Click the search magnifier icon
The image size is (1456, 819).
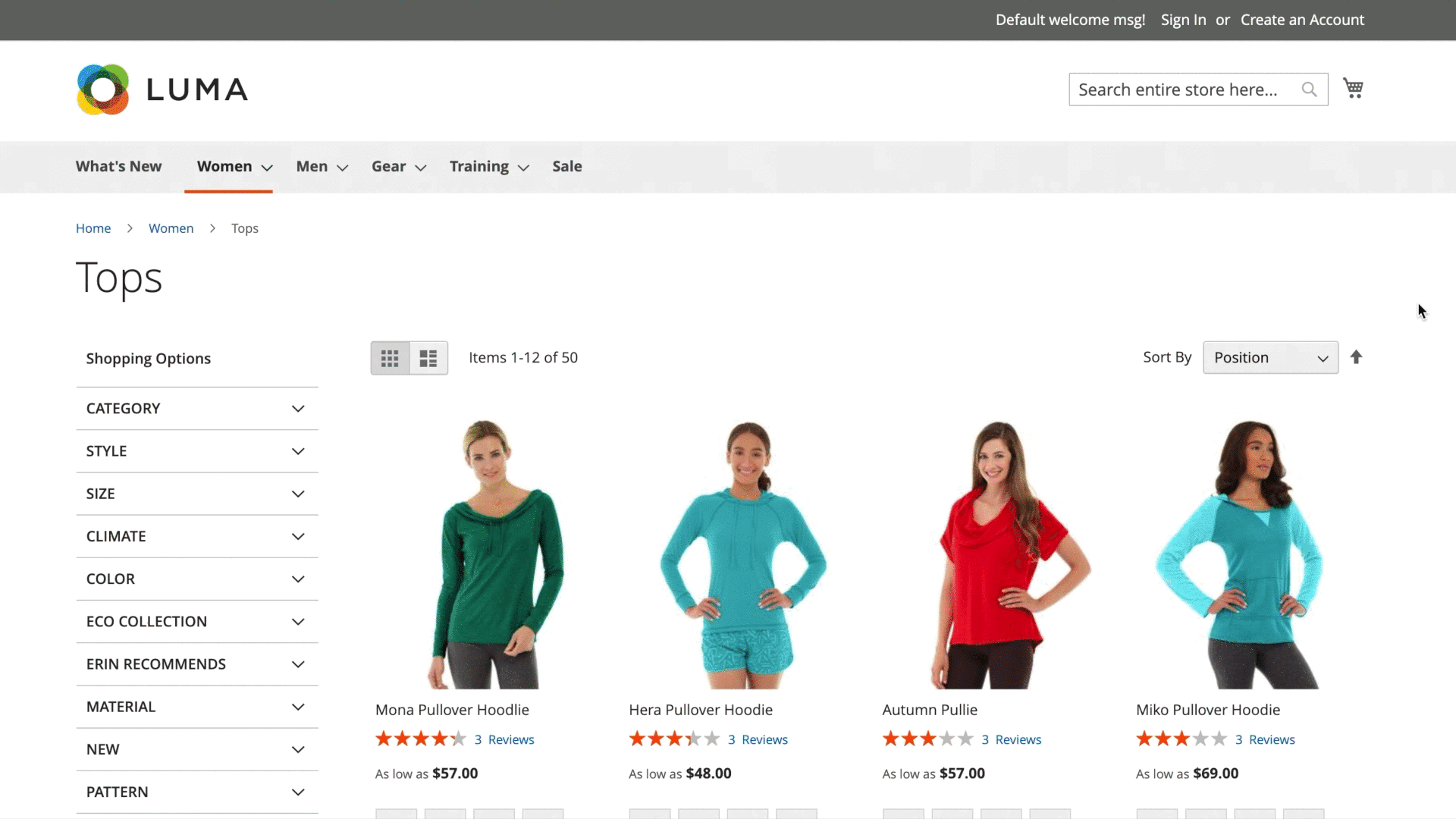1309,89
